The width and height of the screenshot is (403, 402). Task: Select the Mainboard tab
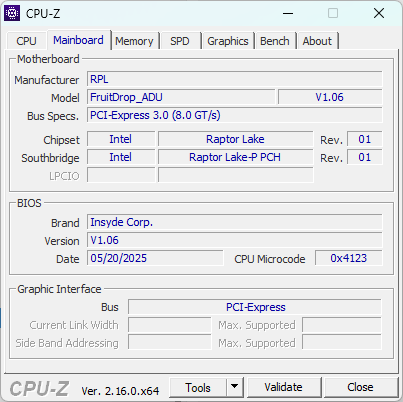point(79,40)
